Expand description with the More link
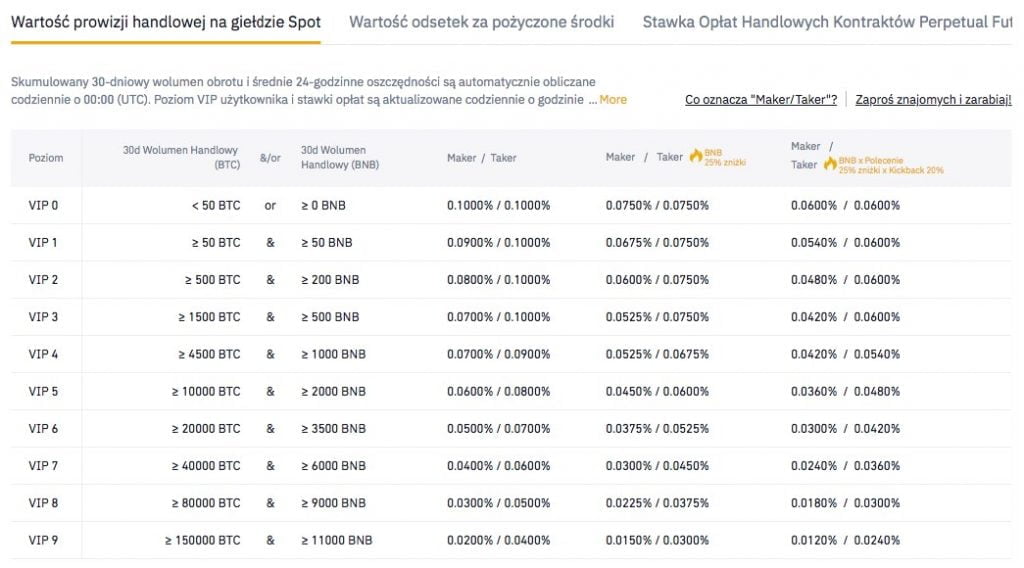This screenshot has width=1024, height=568. (613, 99)
